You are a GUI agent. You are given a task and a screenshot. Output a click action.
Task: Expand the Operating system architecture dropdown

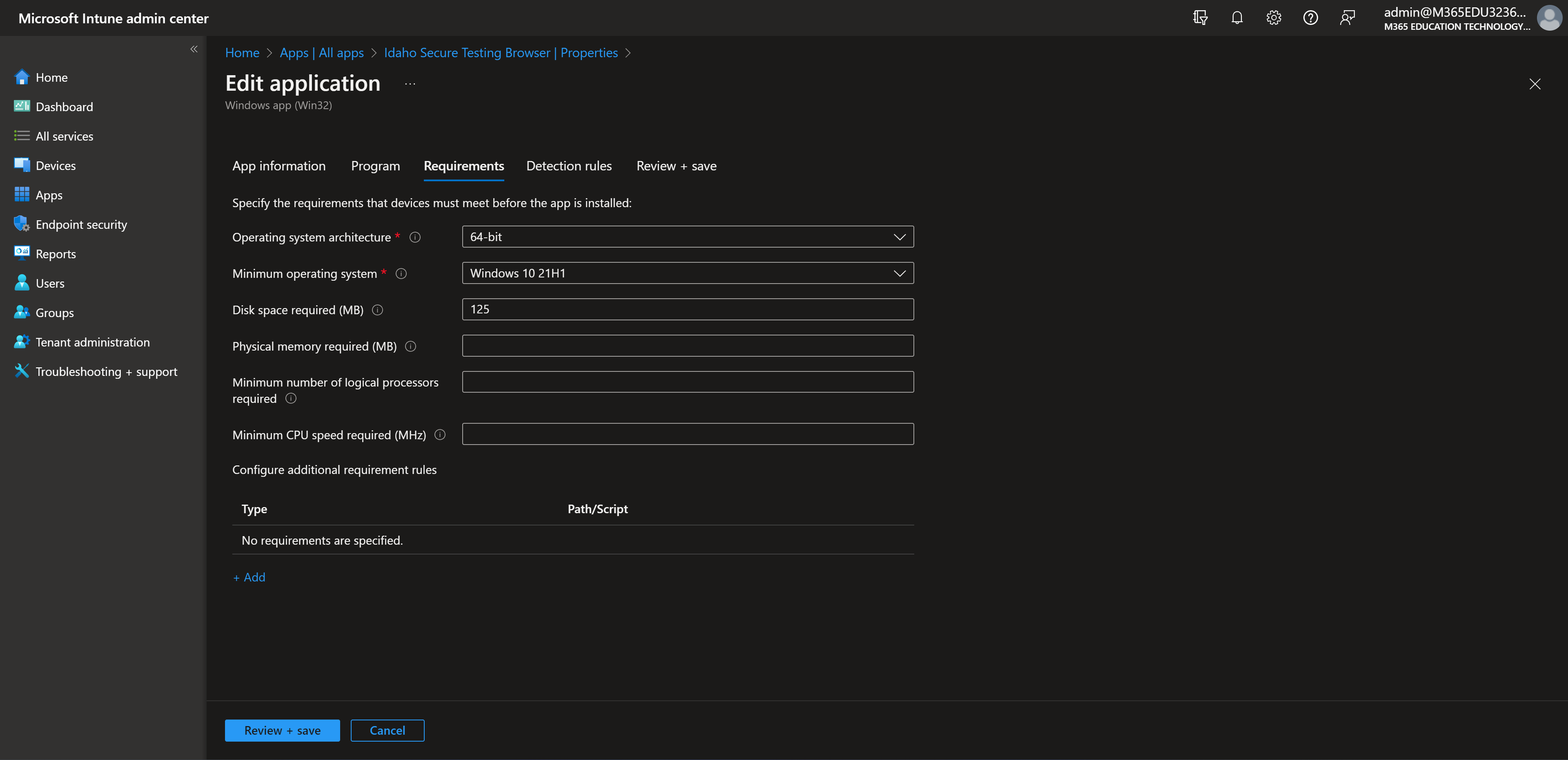(x=688, y=237)
